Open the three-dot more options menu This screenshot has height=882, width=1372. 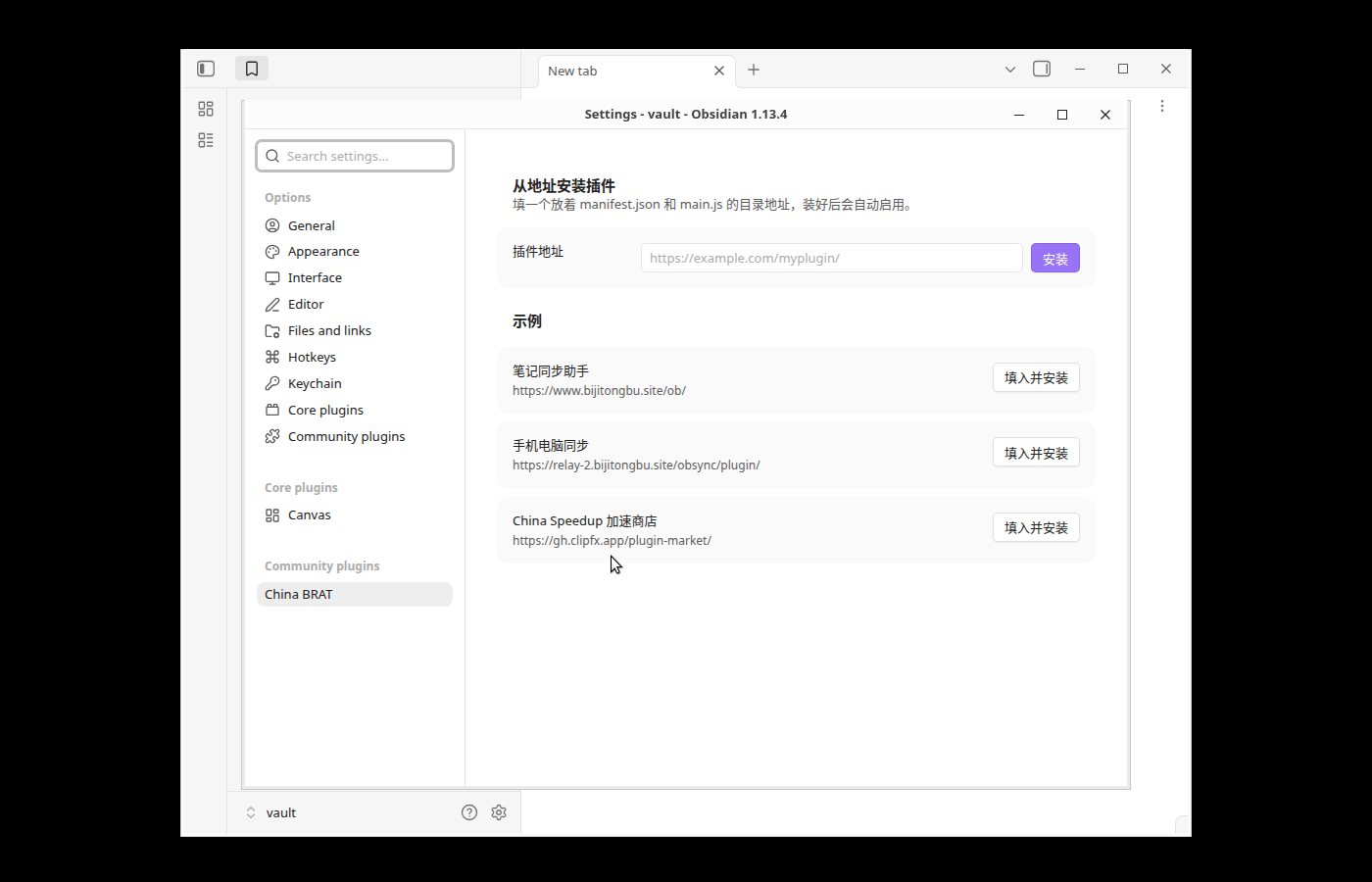1162,106
